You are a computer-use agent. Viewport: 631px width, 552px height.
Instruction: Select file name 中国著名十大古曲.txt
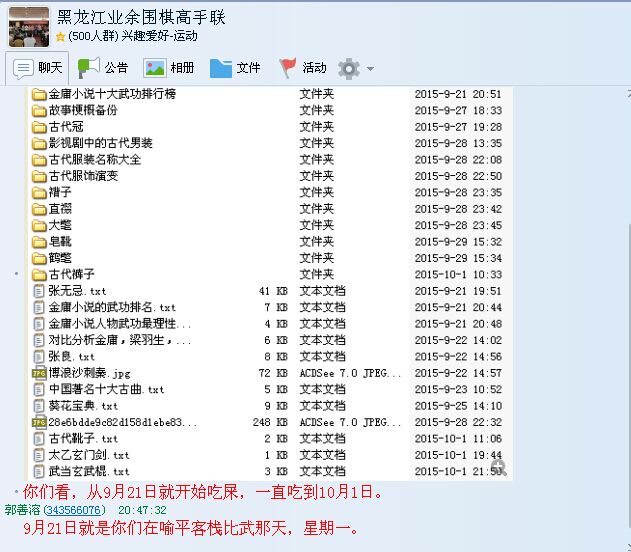coord(106,389)
